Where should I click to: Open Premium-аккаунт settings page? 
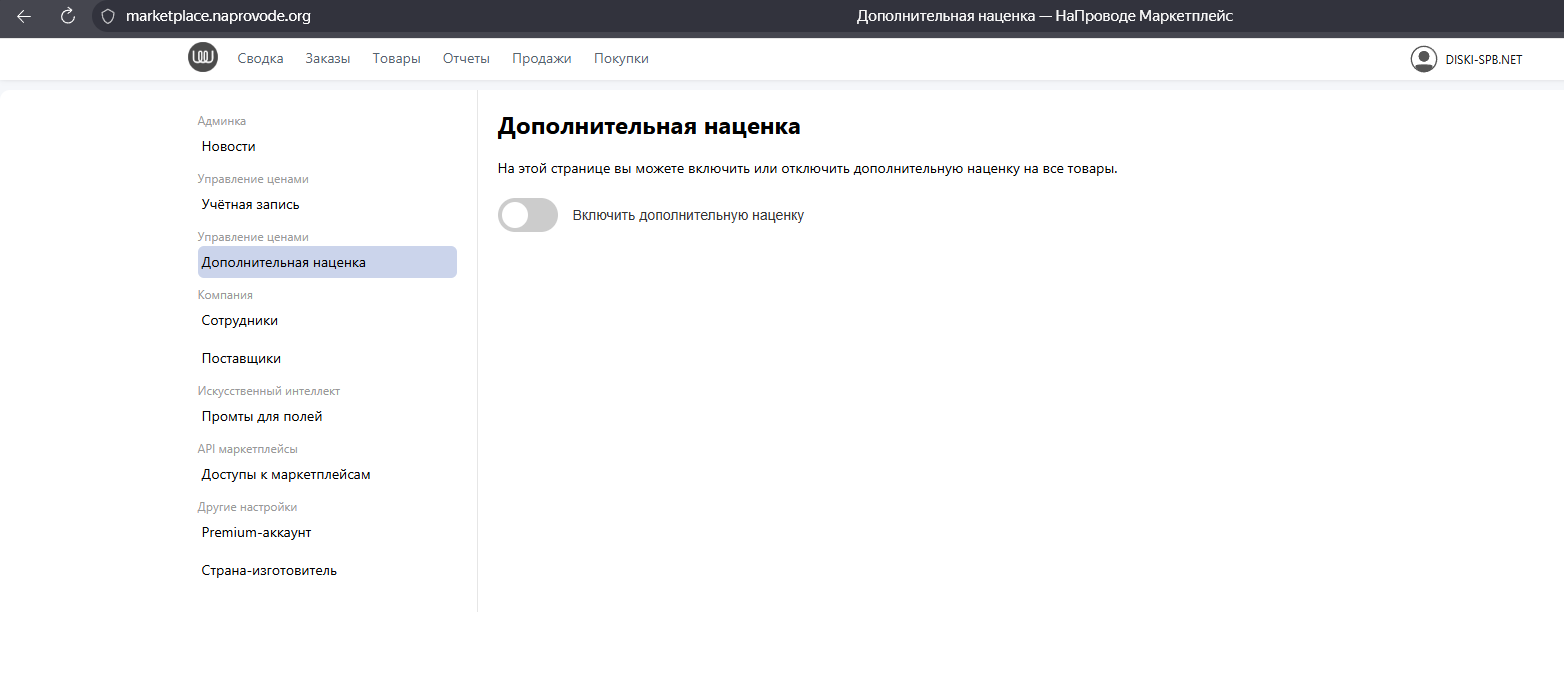pyautogui.click(x=256, y=533)
